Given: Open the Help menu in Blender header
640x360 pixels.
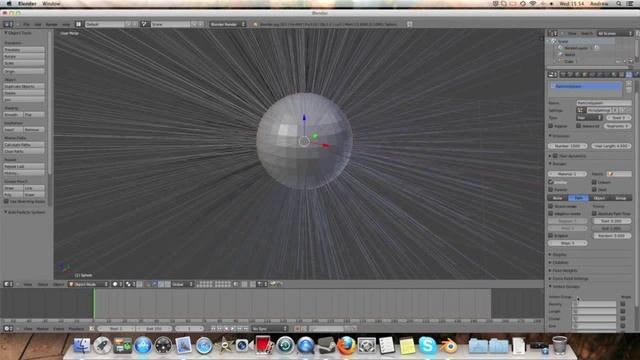Looking at the screenshot, I should 66,24.
